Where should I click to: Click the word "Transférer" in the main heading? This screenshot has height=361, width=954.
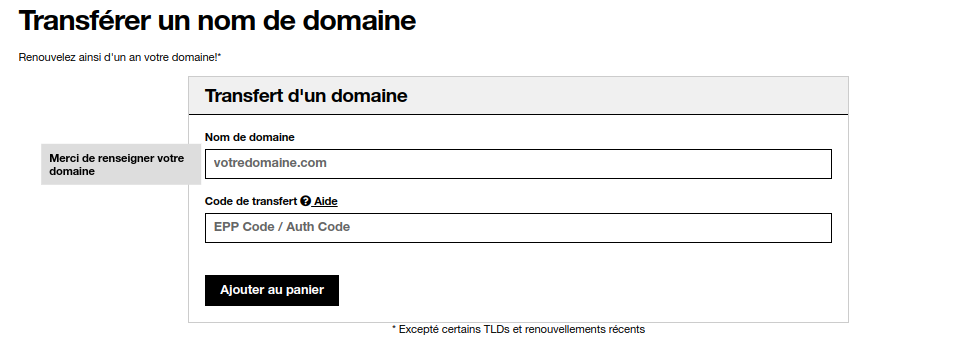(85, 20)
